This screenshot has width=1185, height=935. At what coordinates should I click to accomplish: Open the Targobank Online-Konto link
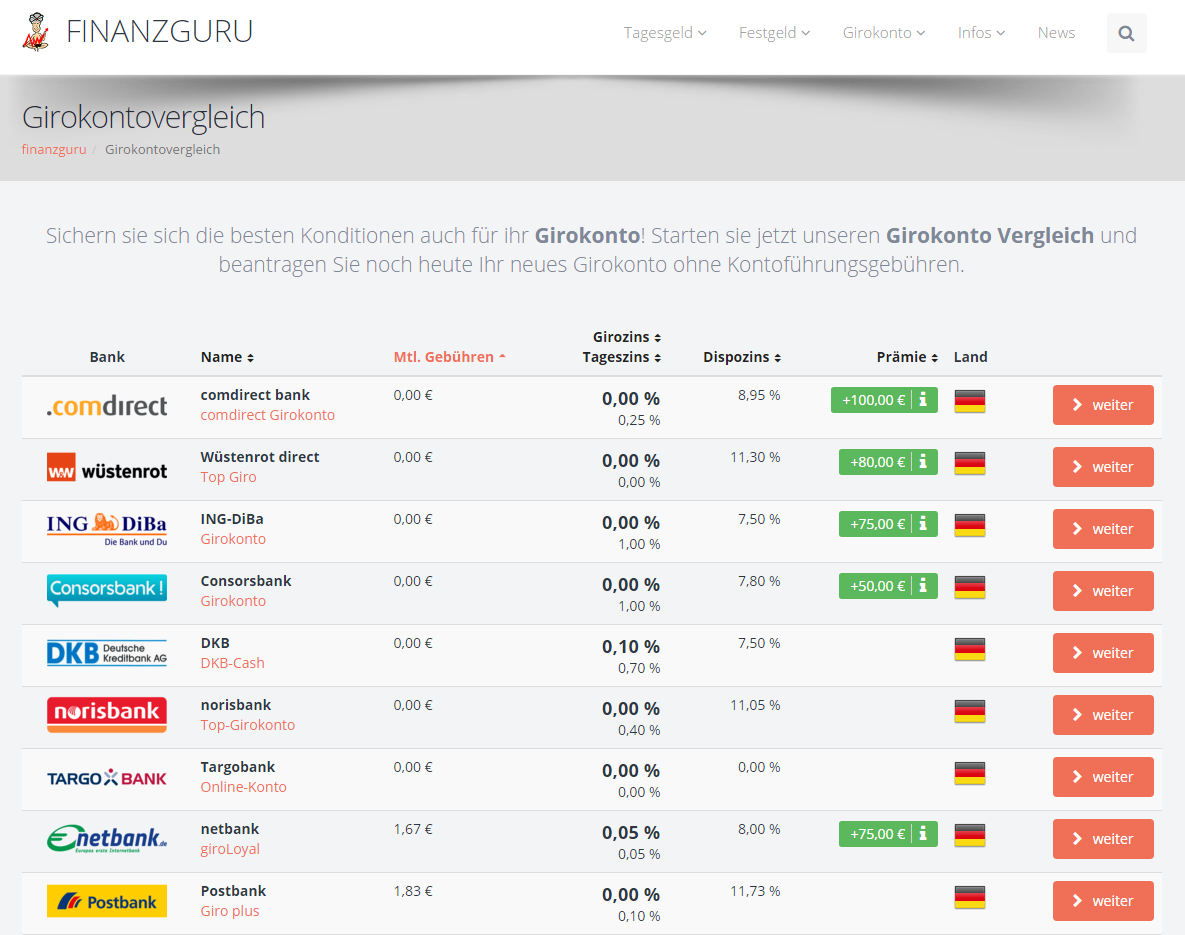click(x=243, y=787)
